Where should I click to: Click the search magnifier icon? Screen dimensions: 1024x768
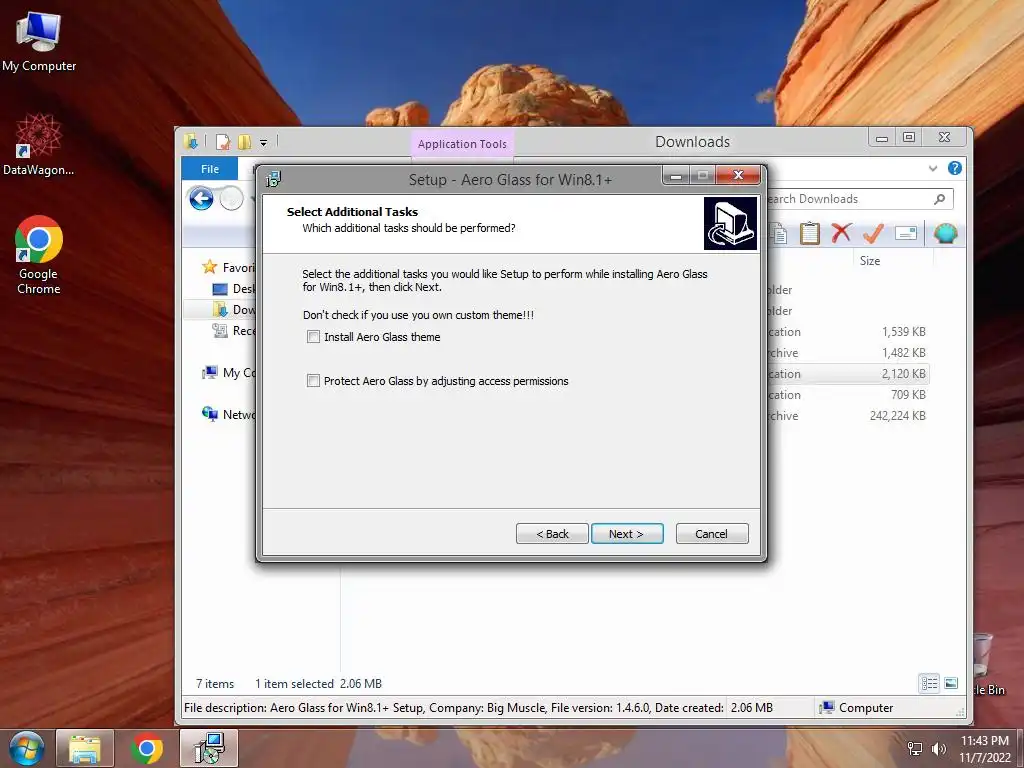pyautogui.click(x=939, y=199)
